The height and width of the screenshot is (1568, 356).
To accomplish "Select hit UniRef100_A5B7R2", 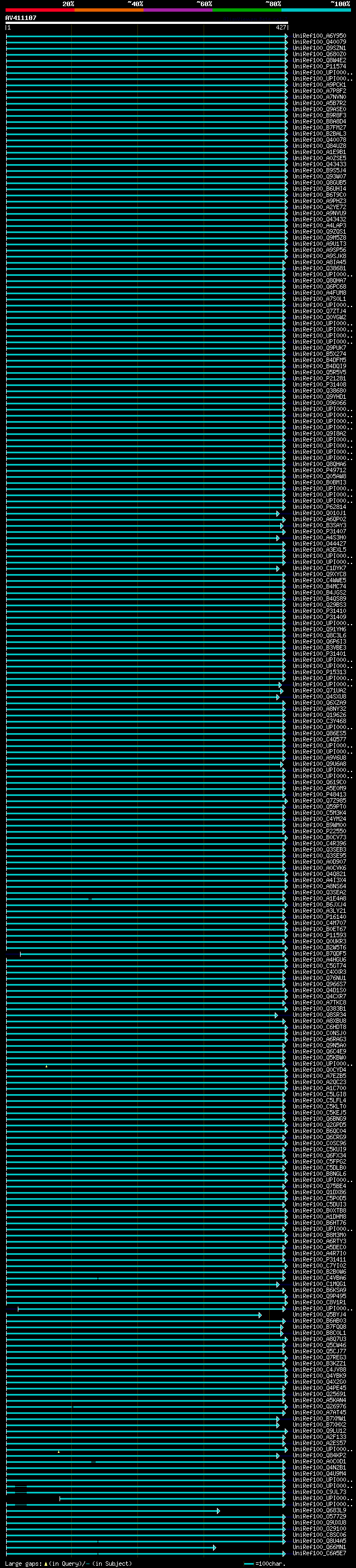I will point(319,103).
